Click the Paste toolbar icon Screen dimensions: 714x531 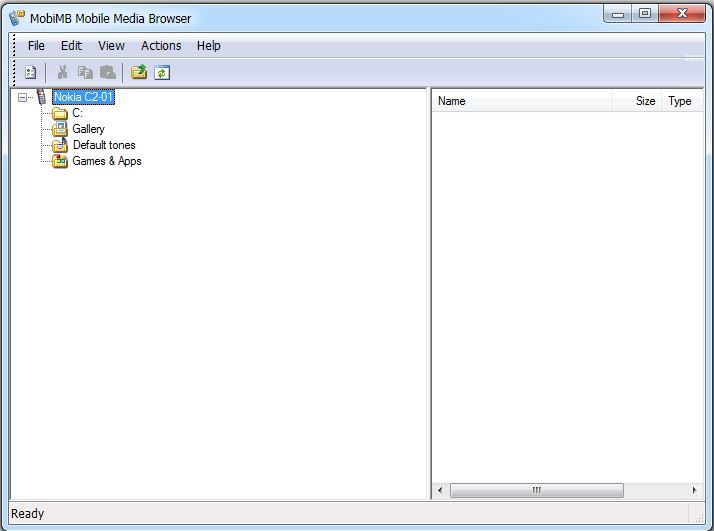pos(108,72)
